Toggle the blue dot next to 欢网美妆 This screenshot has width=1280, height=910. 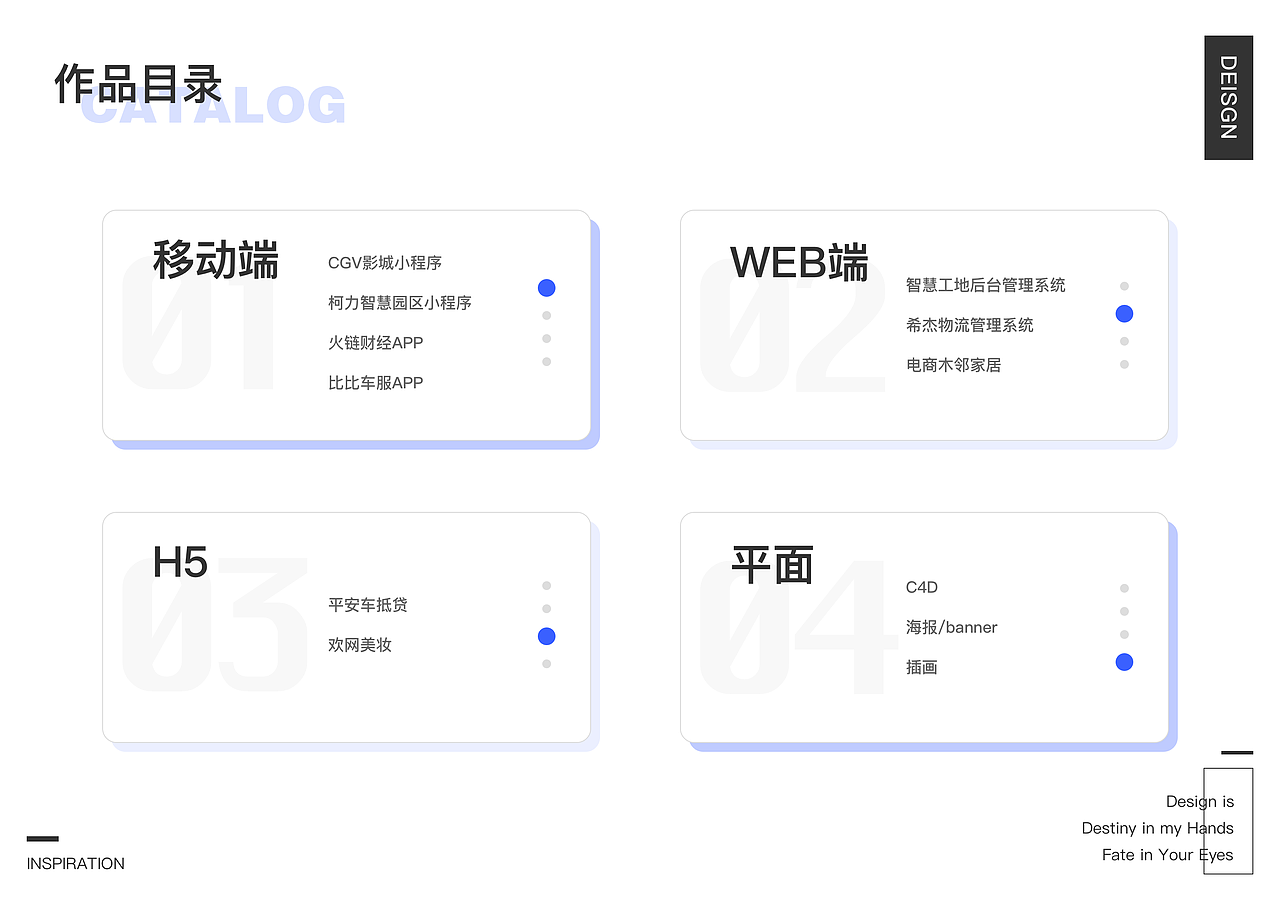546,636
